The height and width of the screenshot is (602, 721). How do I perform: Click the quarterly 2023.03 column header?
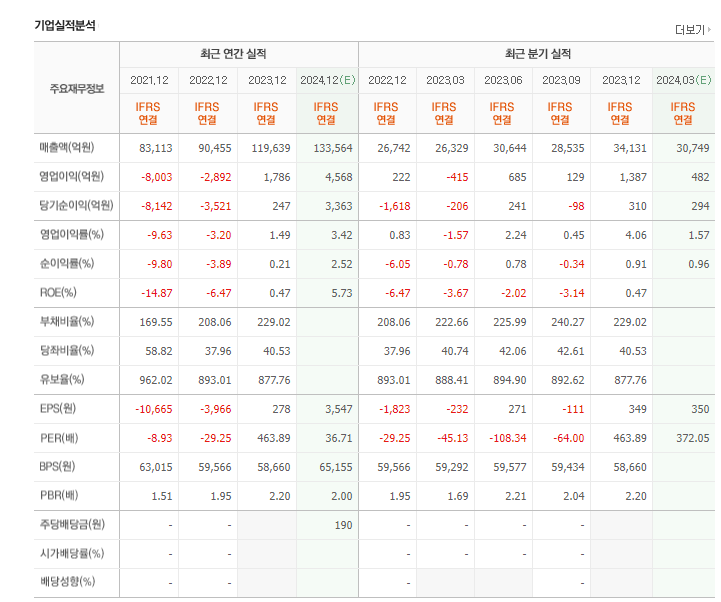coord(445,80)
